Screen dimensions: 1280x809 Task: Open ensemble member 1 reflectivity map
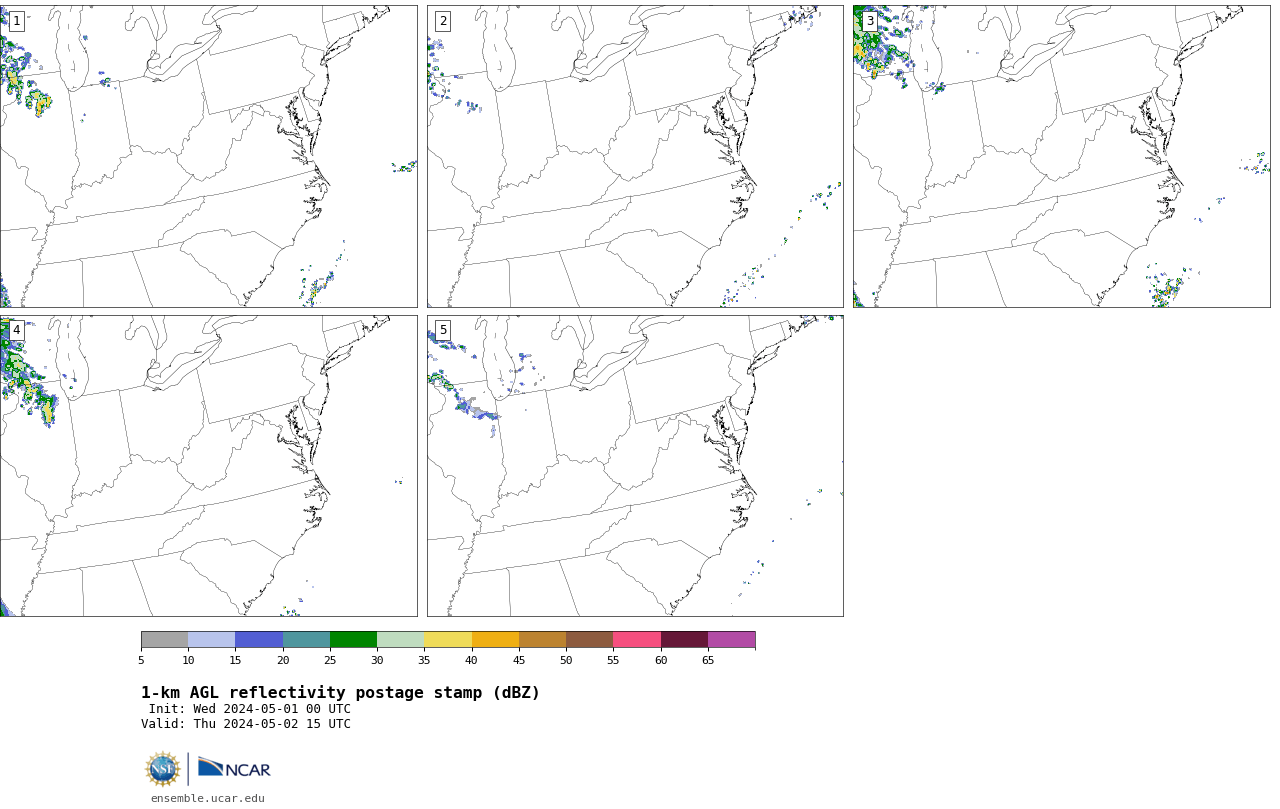click(x=208, y=156)
